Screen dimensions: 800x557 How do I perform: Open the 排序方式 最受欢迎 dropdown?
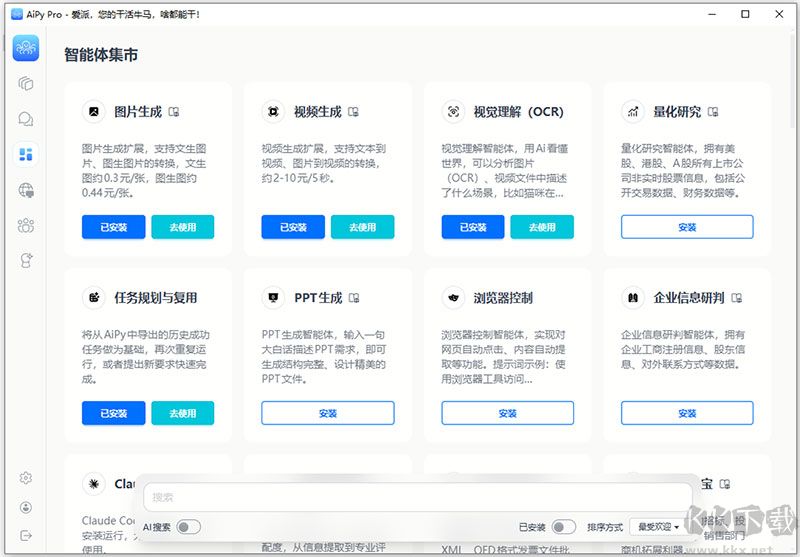(x=657, y=527)
